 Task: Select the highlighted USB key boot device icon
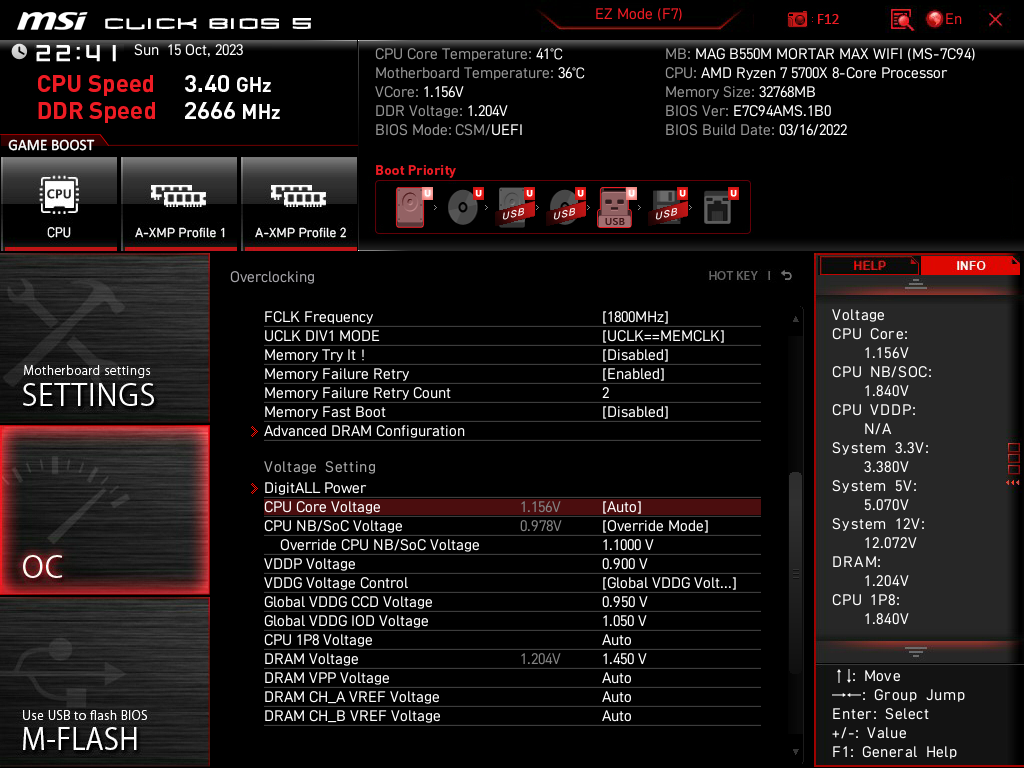616,207
